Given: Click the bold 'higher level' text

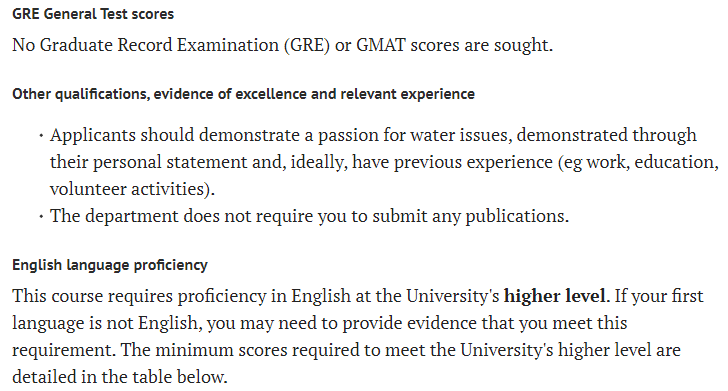Looking at the screenshot, I should [x=555, y=296].
